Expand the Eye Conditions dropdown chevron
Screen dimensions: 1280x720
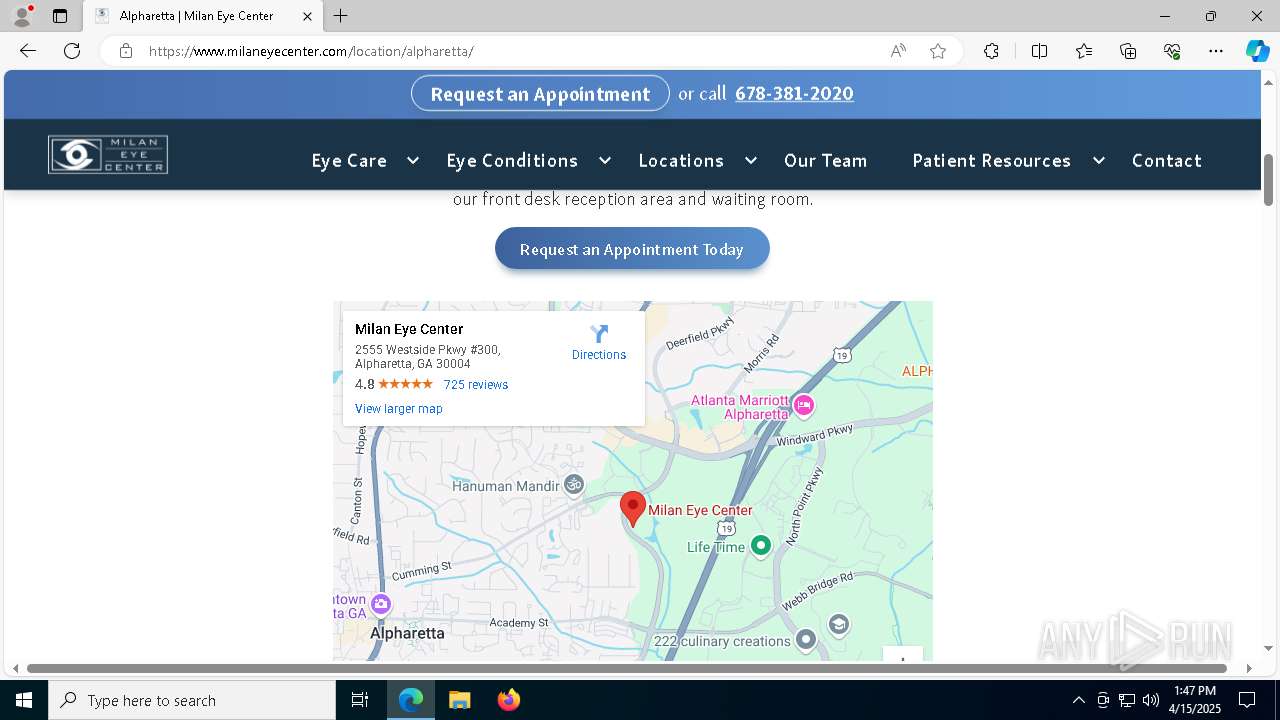click(604, 160)
